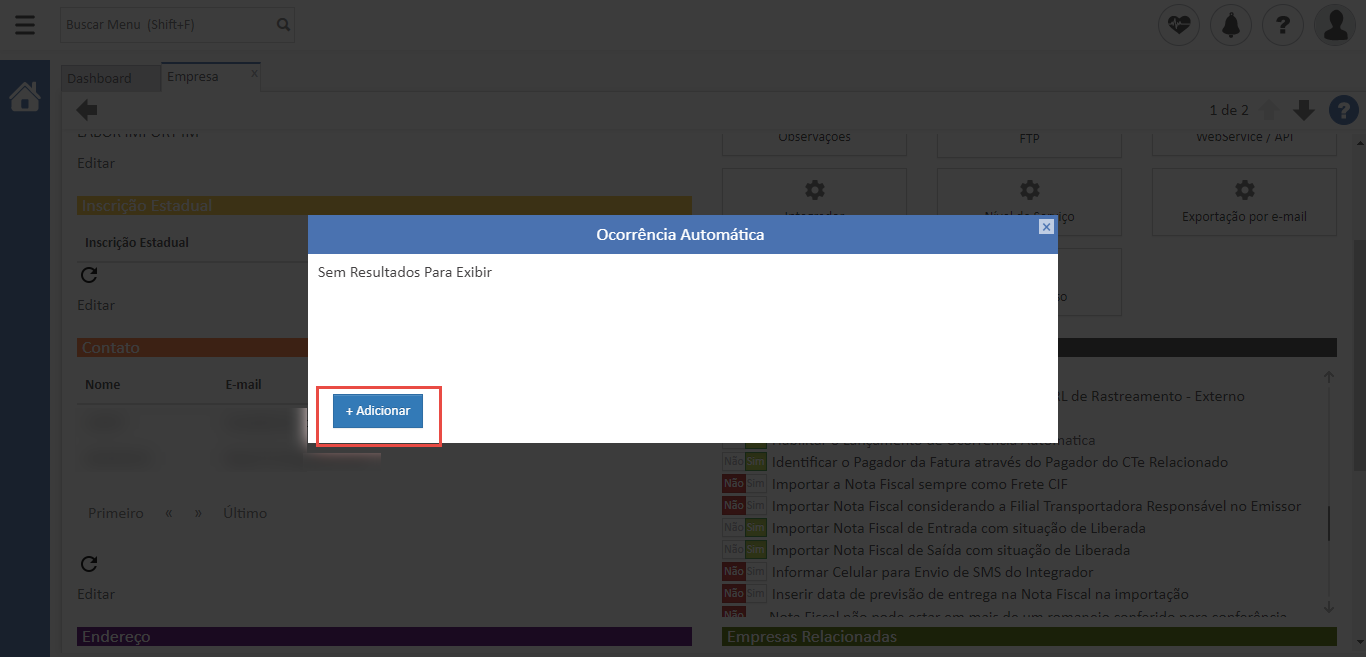
Task: Toggle Importar a Nota Fiscal sempre como Frete CIF
Action: coord(744,484)
